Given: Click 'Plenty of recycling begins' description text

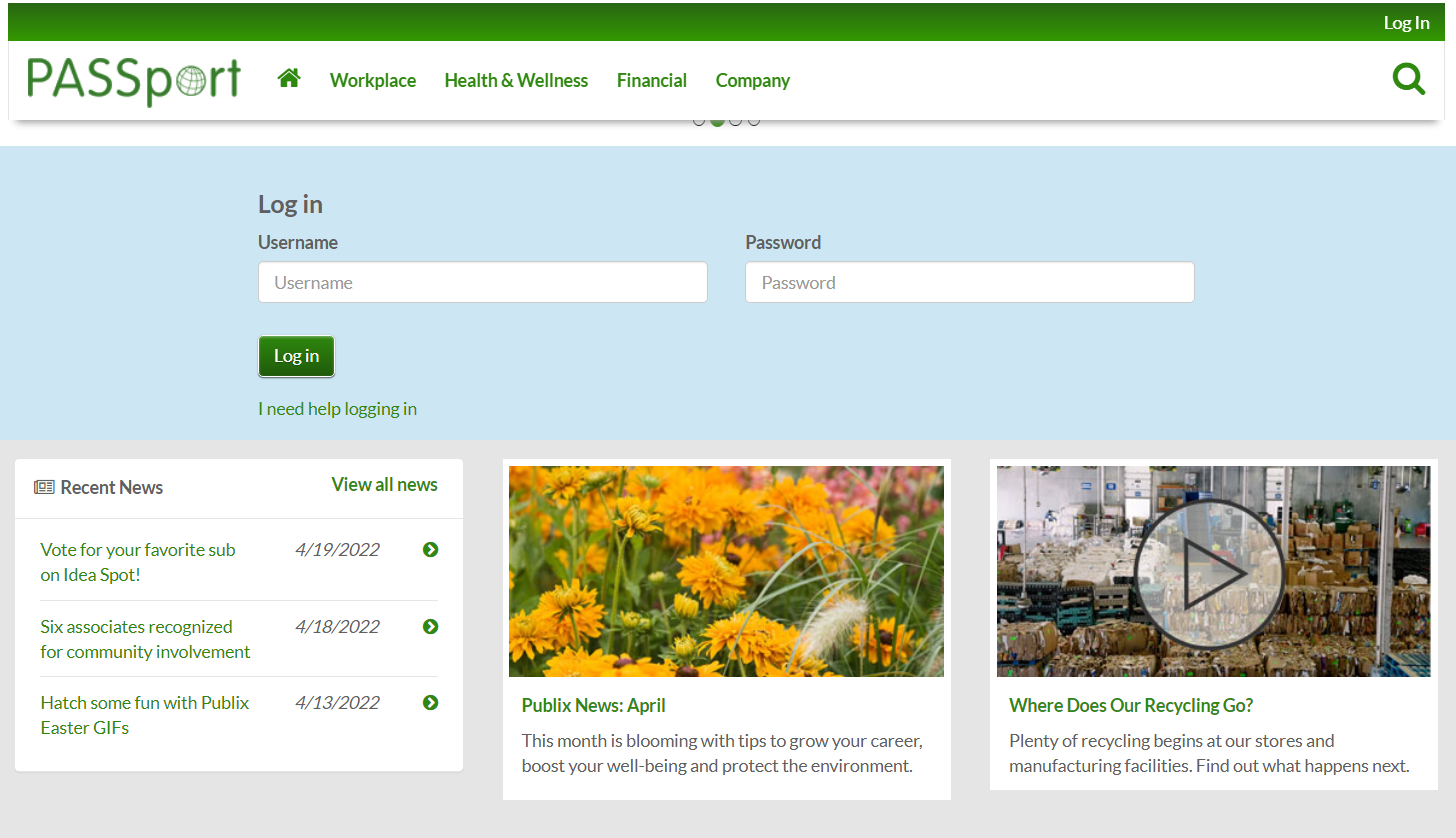Looking at the screenshot, I should point(1209,753).
